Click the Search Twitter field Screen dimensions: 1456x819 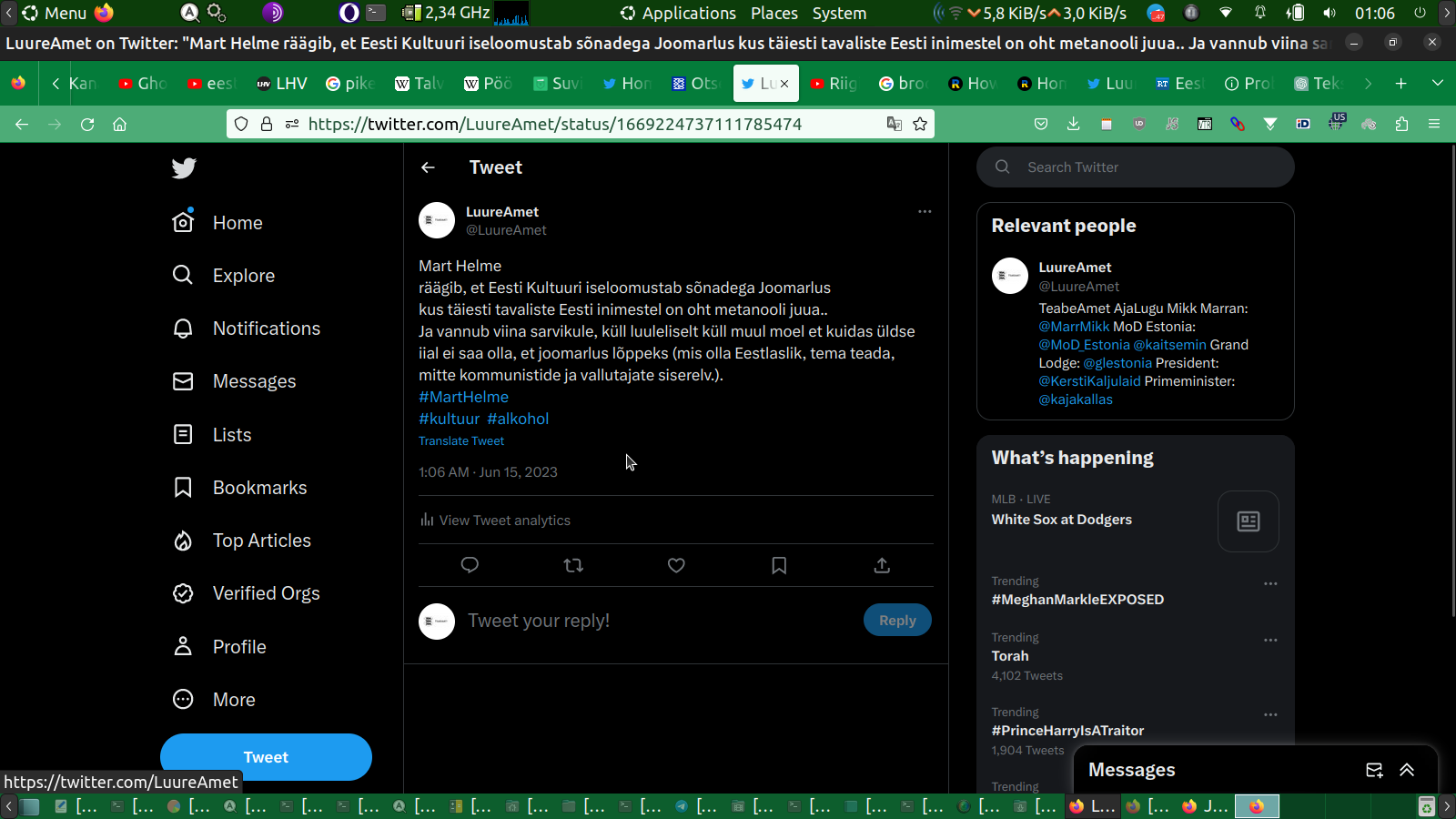(x=1136, y=167)
